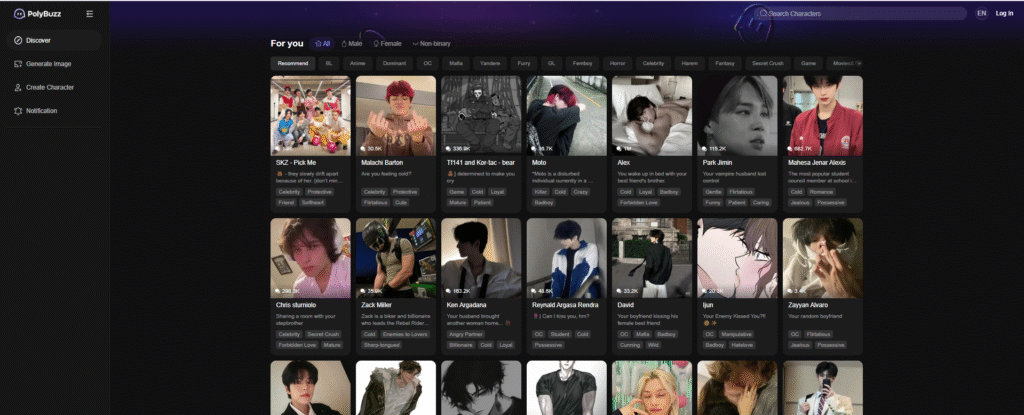Click the Discover compass icon
Viewport: 1024px width, 415px height.
[18, 41]
